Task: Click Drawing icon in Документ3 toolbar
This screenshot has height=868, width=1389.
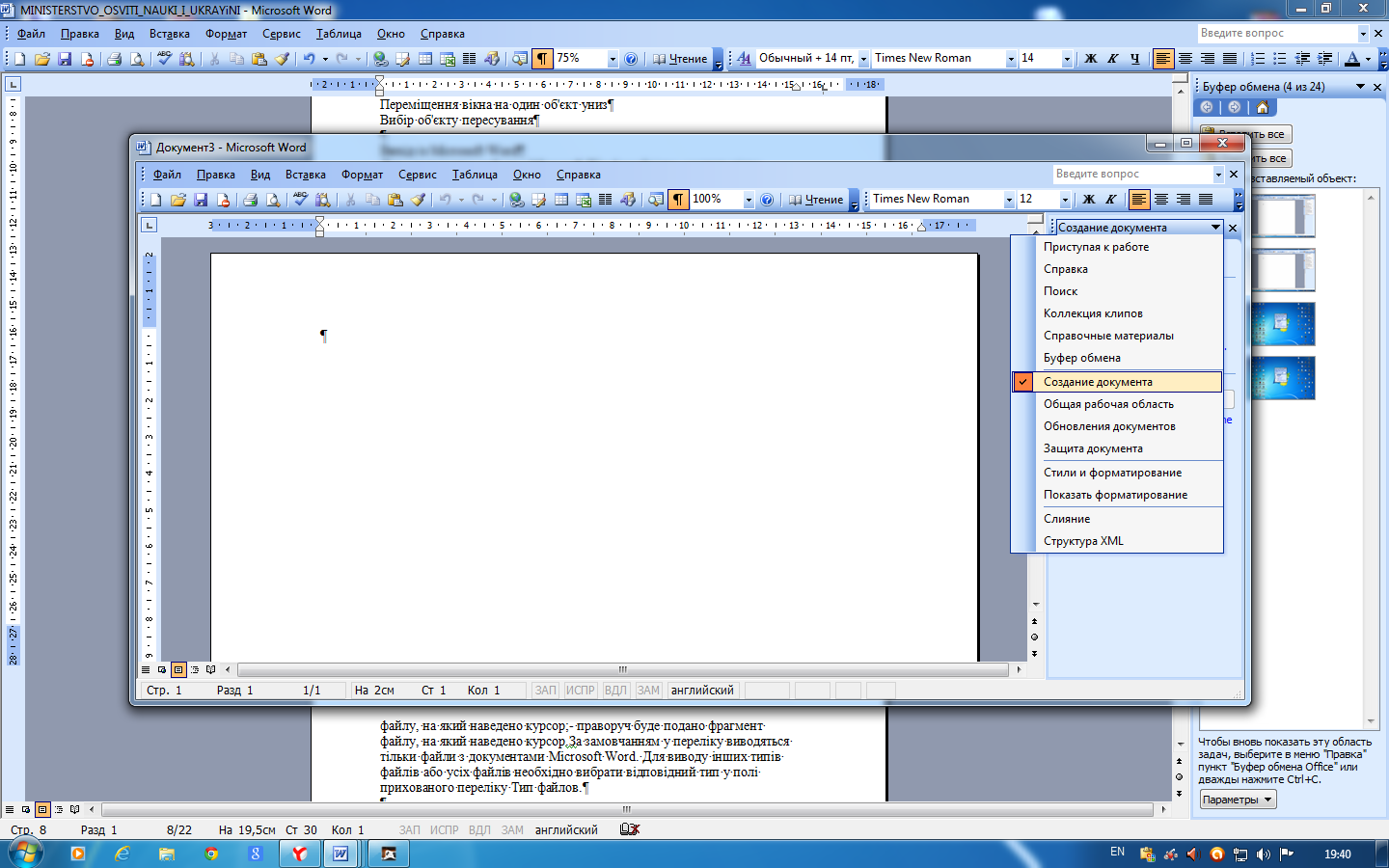Action: (628, 200)
